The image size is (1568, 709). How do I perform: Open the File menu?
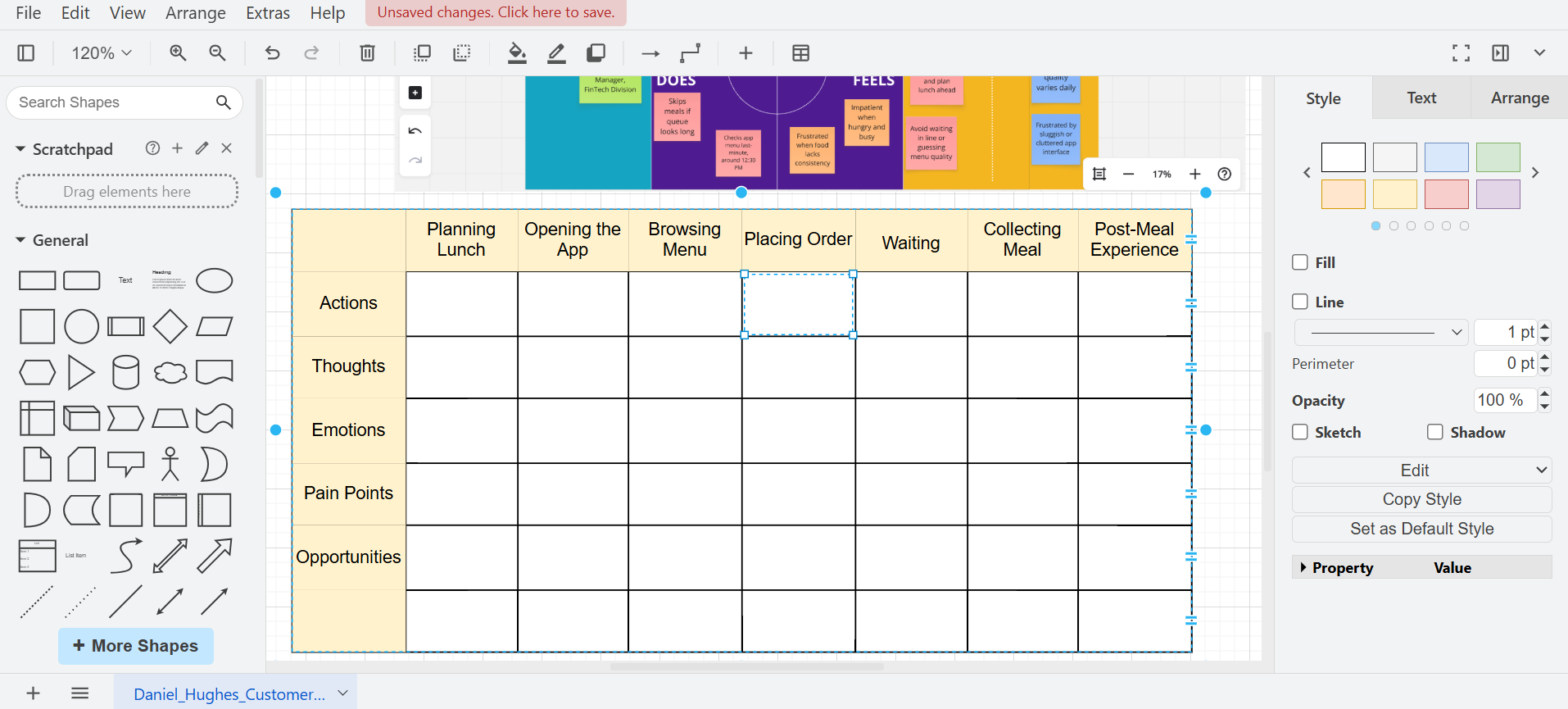[x=29, y=13]
